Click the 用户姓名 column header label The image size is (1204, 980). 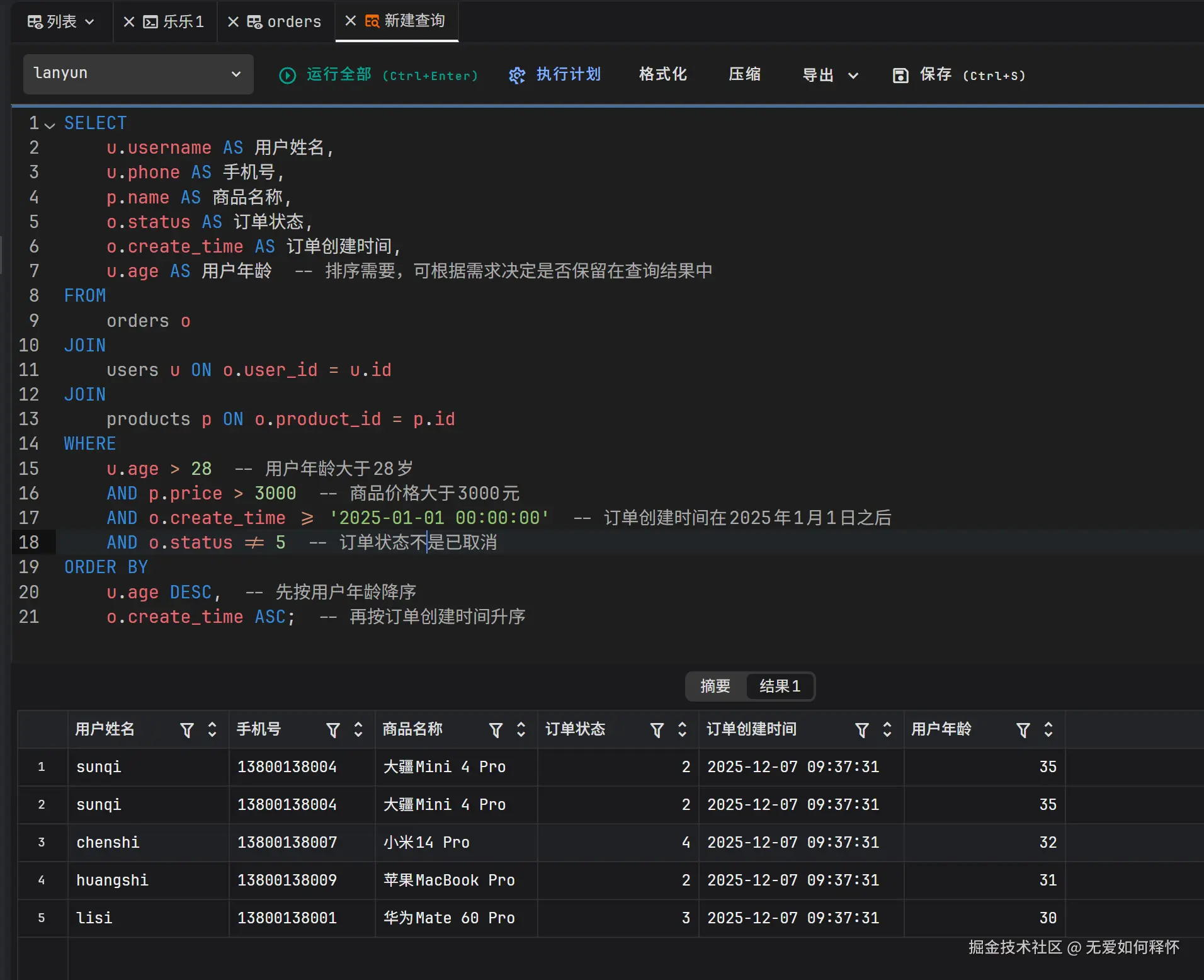coord(105,729)
